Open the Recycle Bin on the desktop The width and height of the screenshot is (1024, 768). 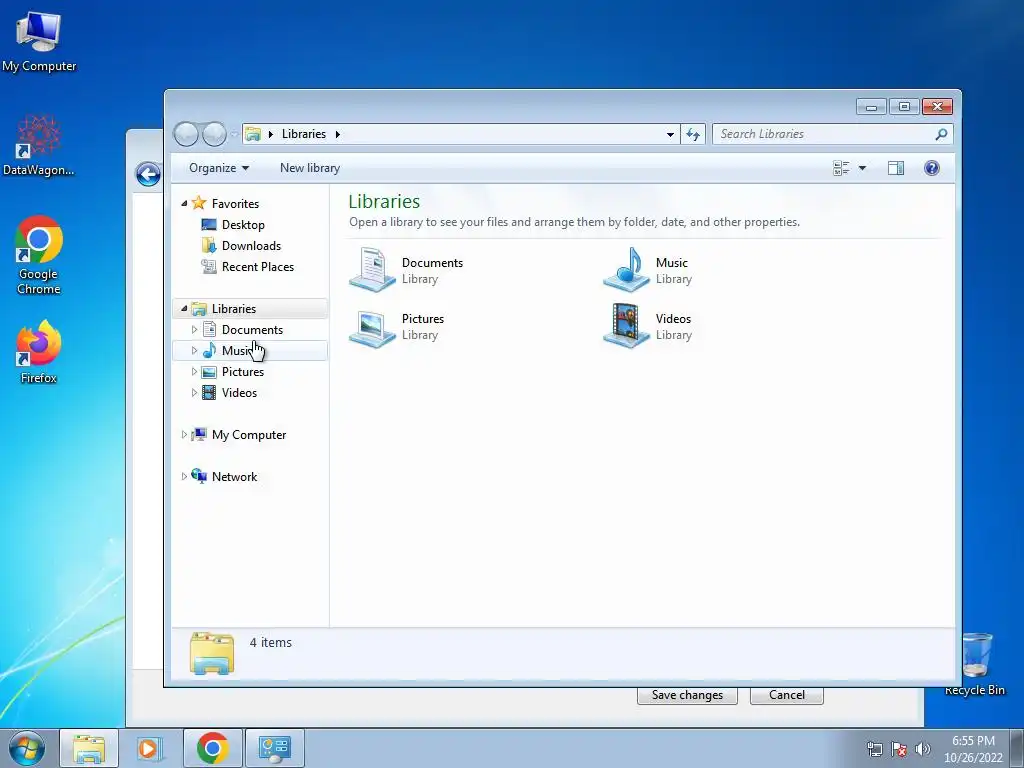[x=976, y=664]
